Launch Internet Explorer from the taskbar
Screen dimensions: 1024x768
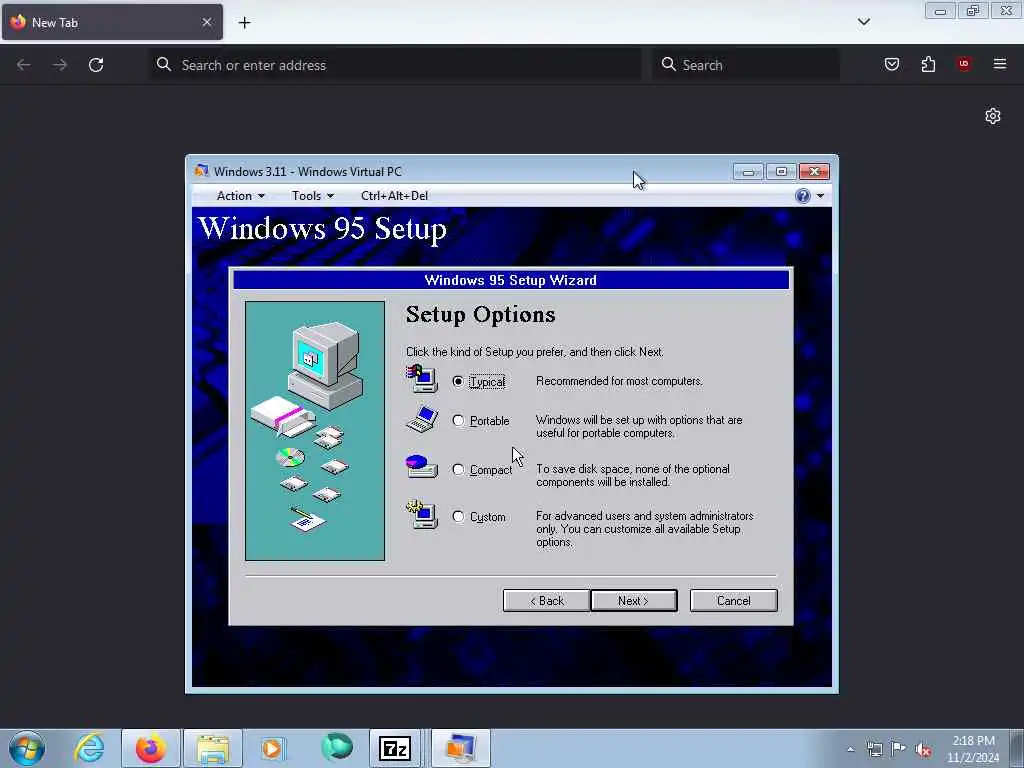[89, 748]
